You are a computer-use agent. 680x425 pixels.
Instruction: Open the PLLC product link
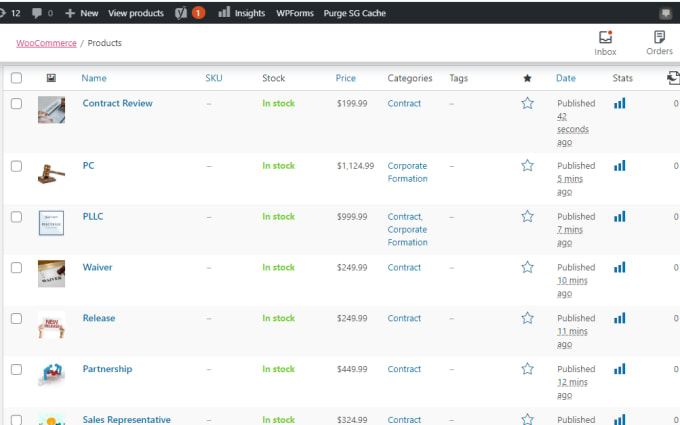point(93,216)
